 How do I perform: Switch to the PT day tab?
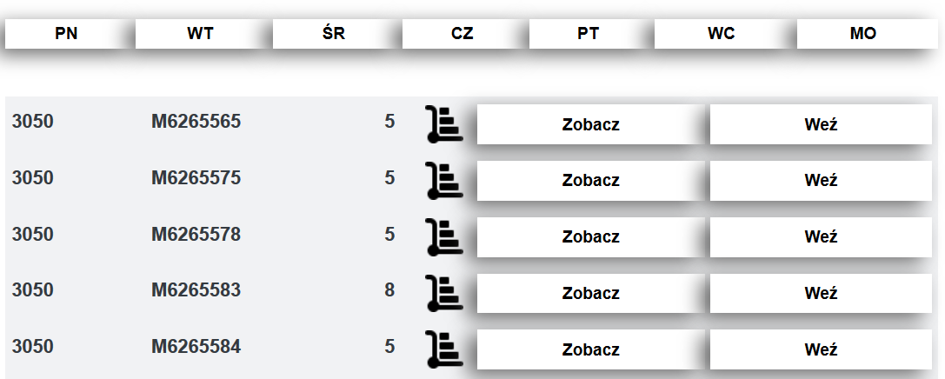click(588, 34)
